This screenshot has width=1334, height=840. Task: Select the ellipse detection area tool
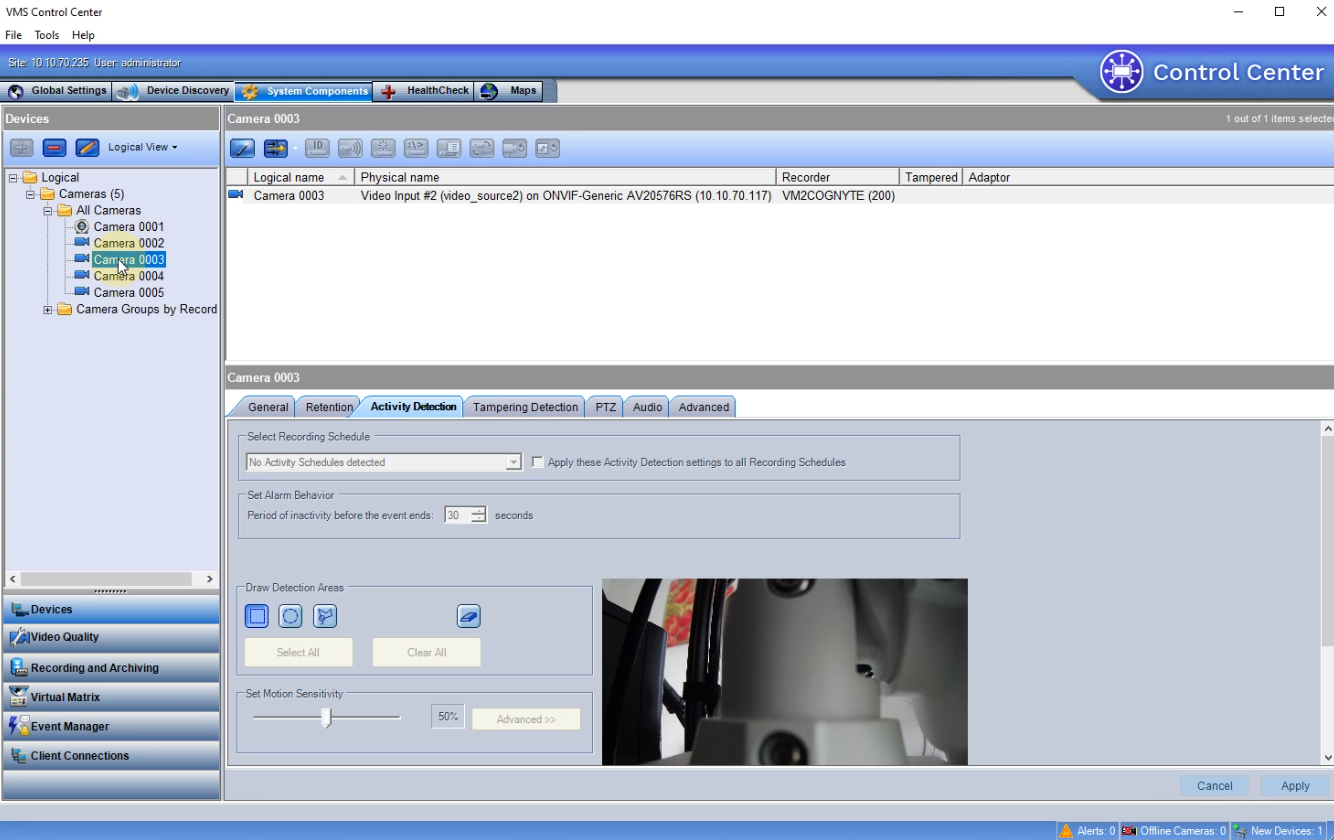(x=290, y=616)
